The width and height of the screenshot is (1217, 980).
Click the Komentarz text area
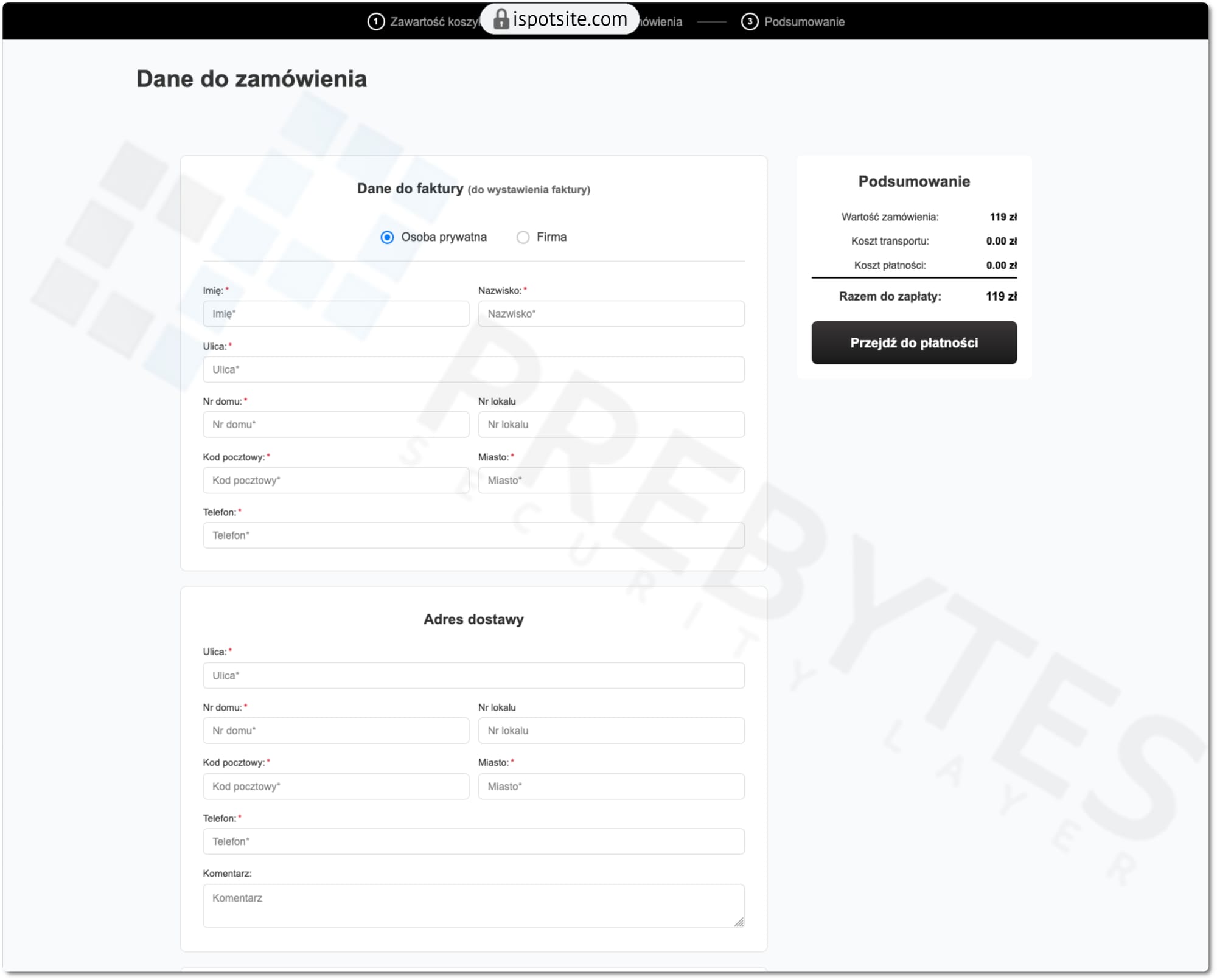tap(473, 906)
